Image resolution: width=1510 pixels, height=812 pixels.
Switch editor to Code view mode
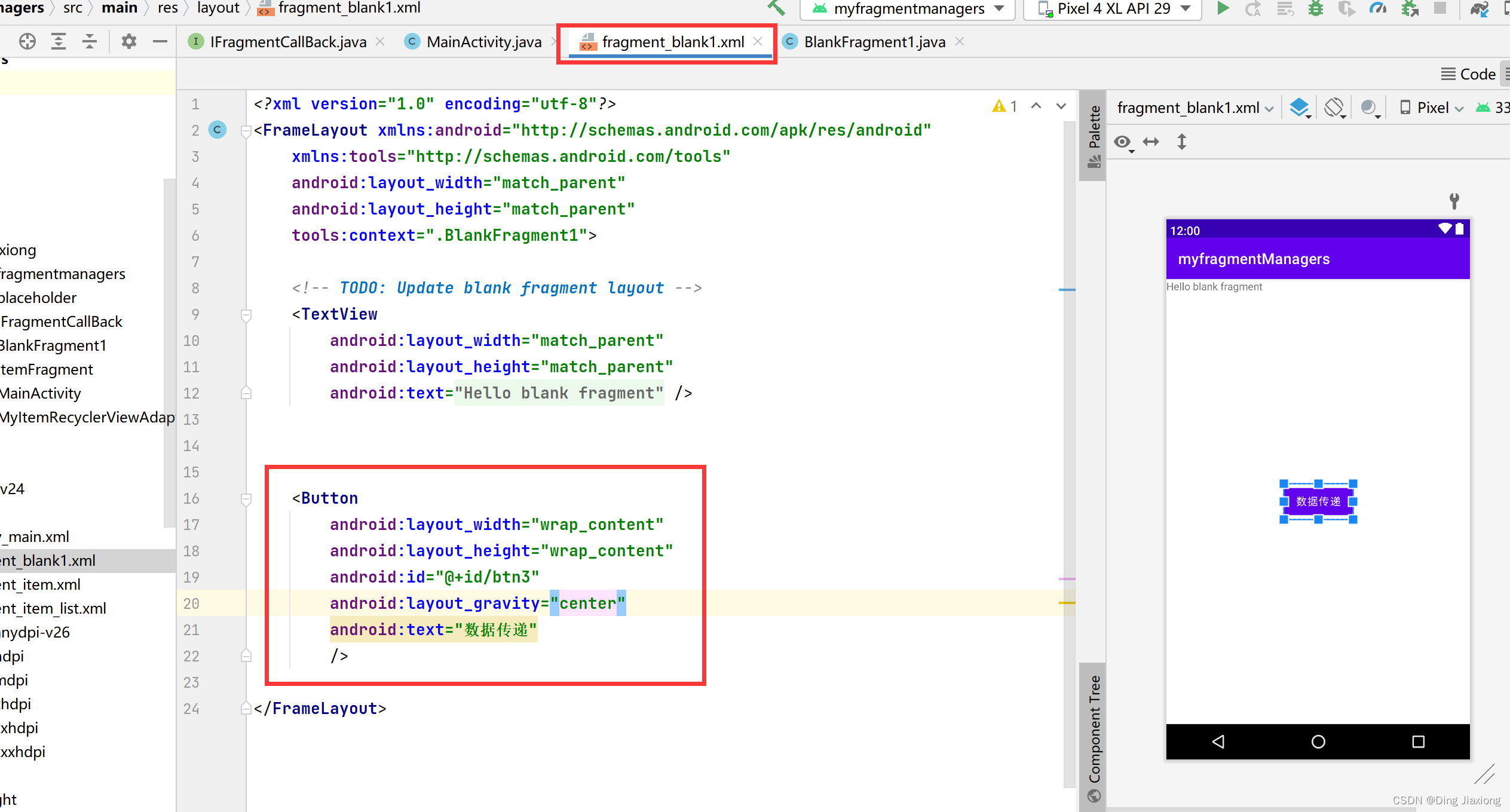[1469, 74]
